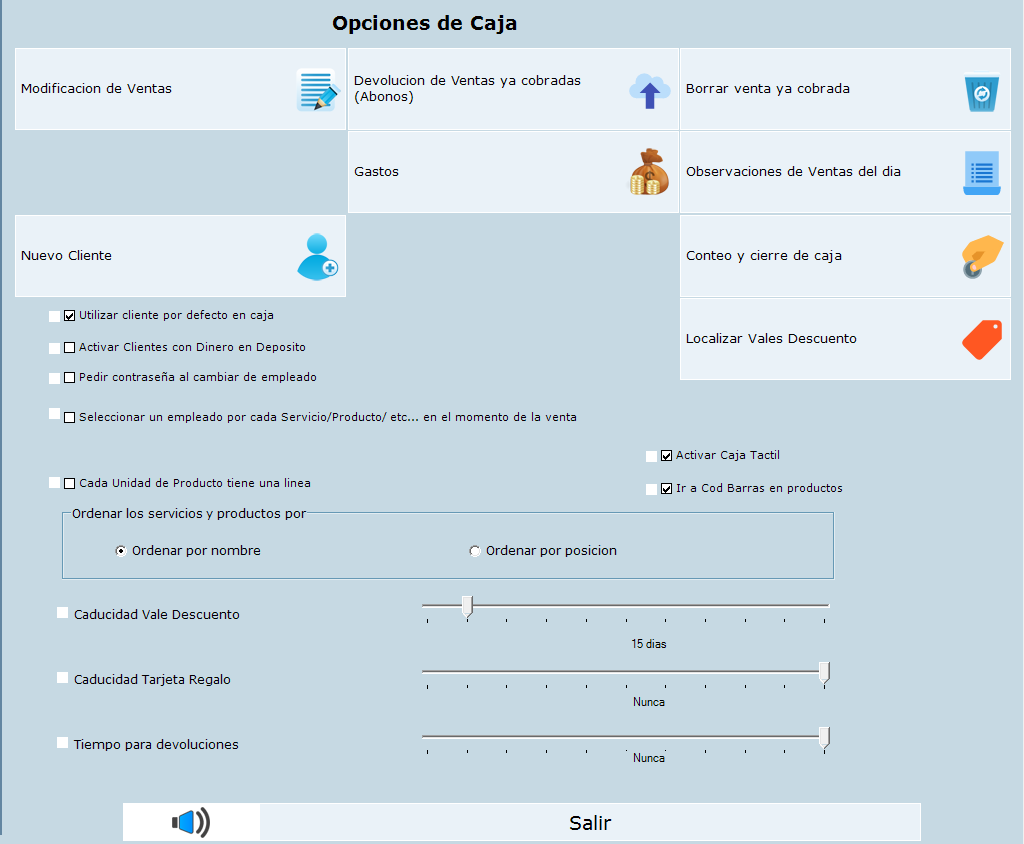1024x844 pixels.
Task: Click the blue list icon for Observaciones de Ventas
Action: click(982, 173)
